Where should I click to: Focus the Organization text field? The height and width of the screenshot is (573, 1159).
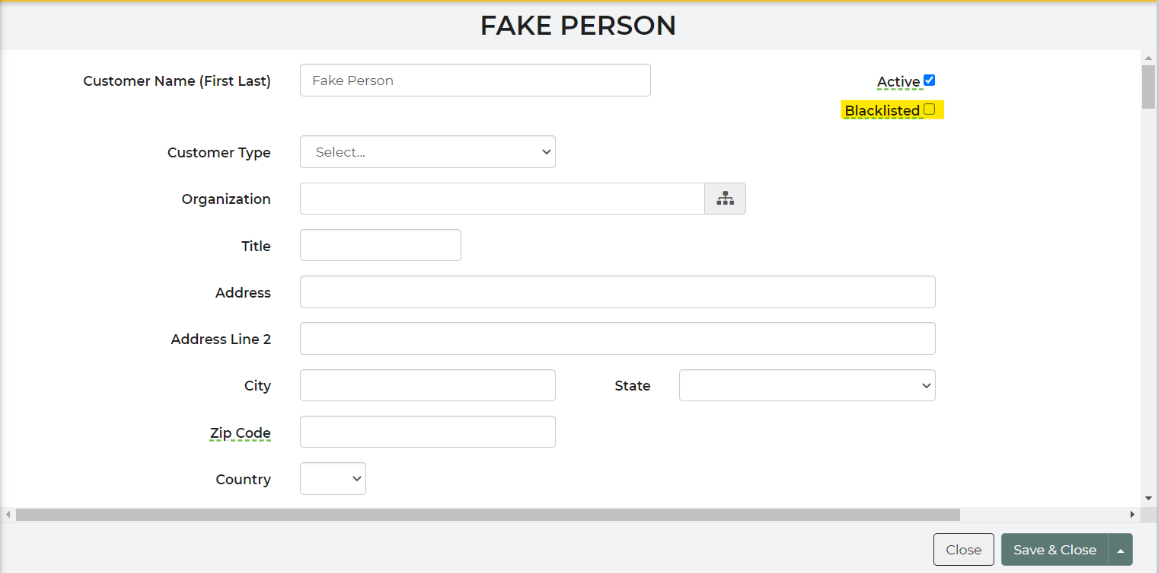coord(502,199)
